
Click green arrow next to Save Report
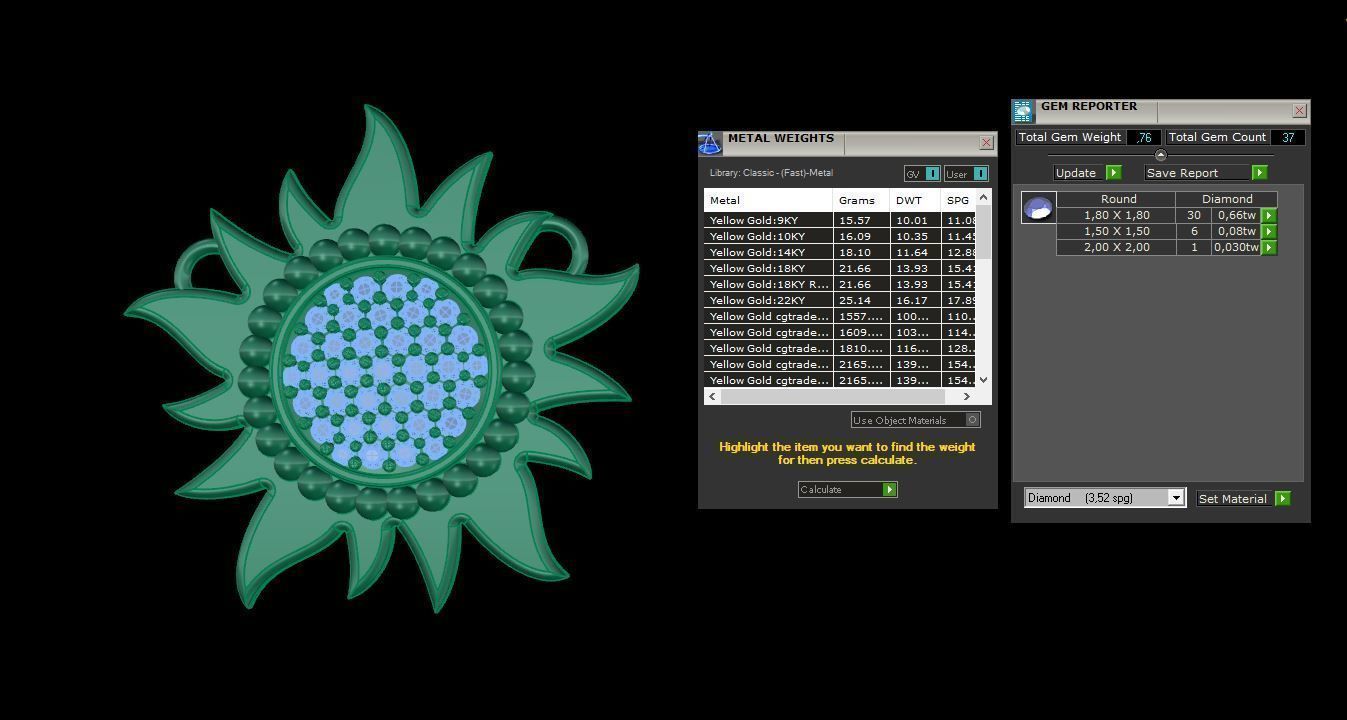click(x=1259, y=173)
